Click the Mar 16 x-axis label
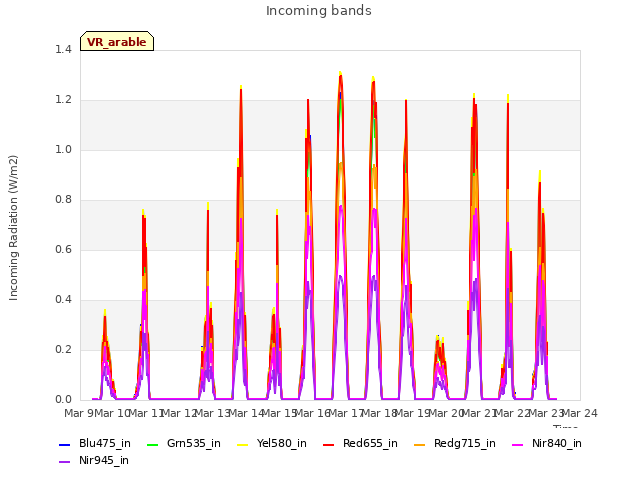This screenshot has height=480, width=640. [313, 413]
